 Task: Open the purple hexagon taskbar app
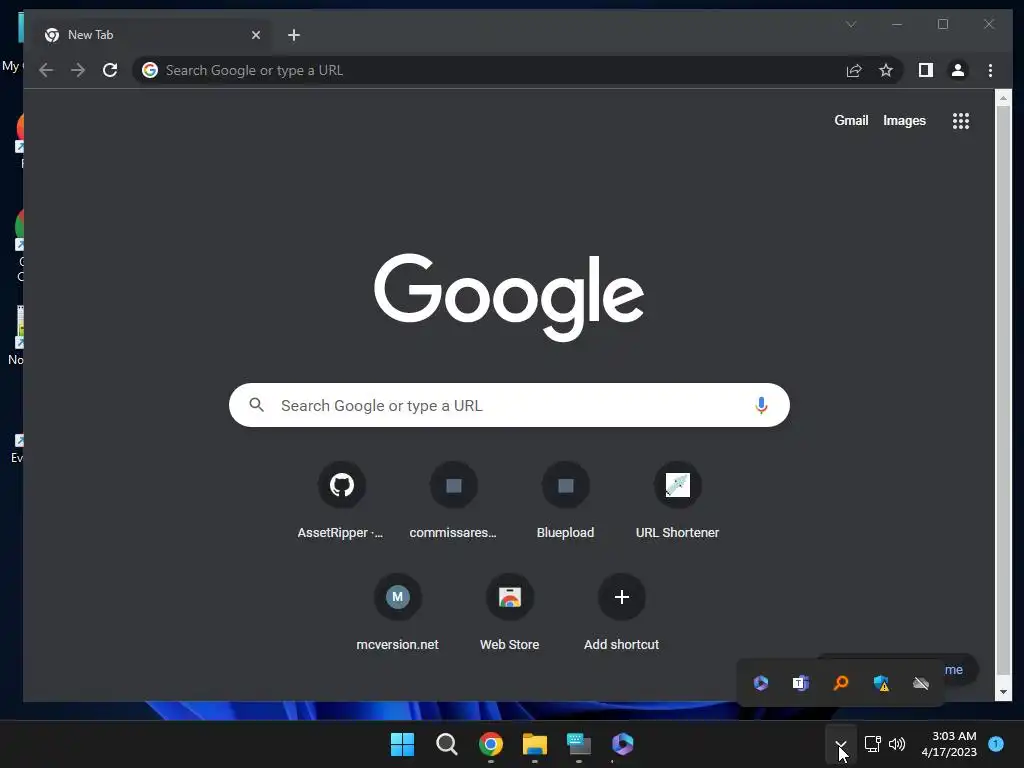point(622,744)
